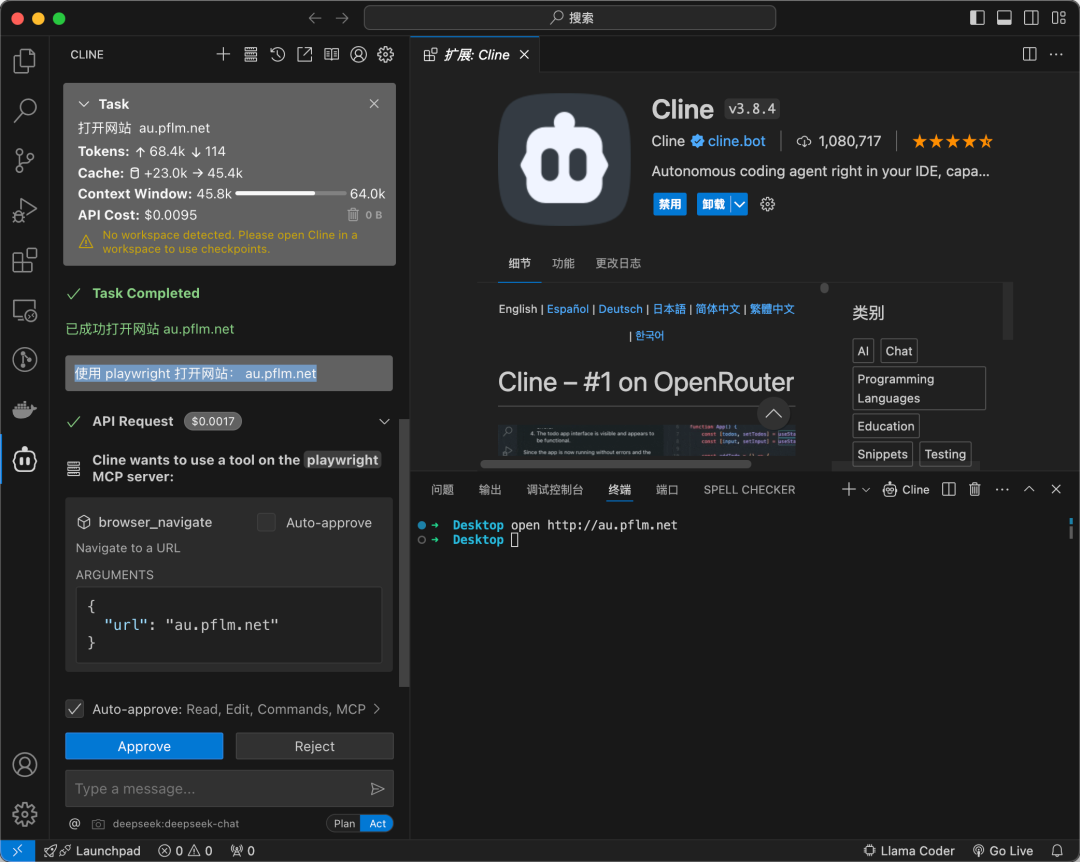The height and width of the screenshot is (862, 1080).
Task: Open the Cline account icon
Action: click(358, 55)
